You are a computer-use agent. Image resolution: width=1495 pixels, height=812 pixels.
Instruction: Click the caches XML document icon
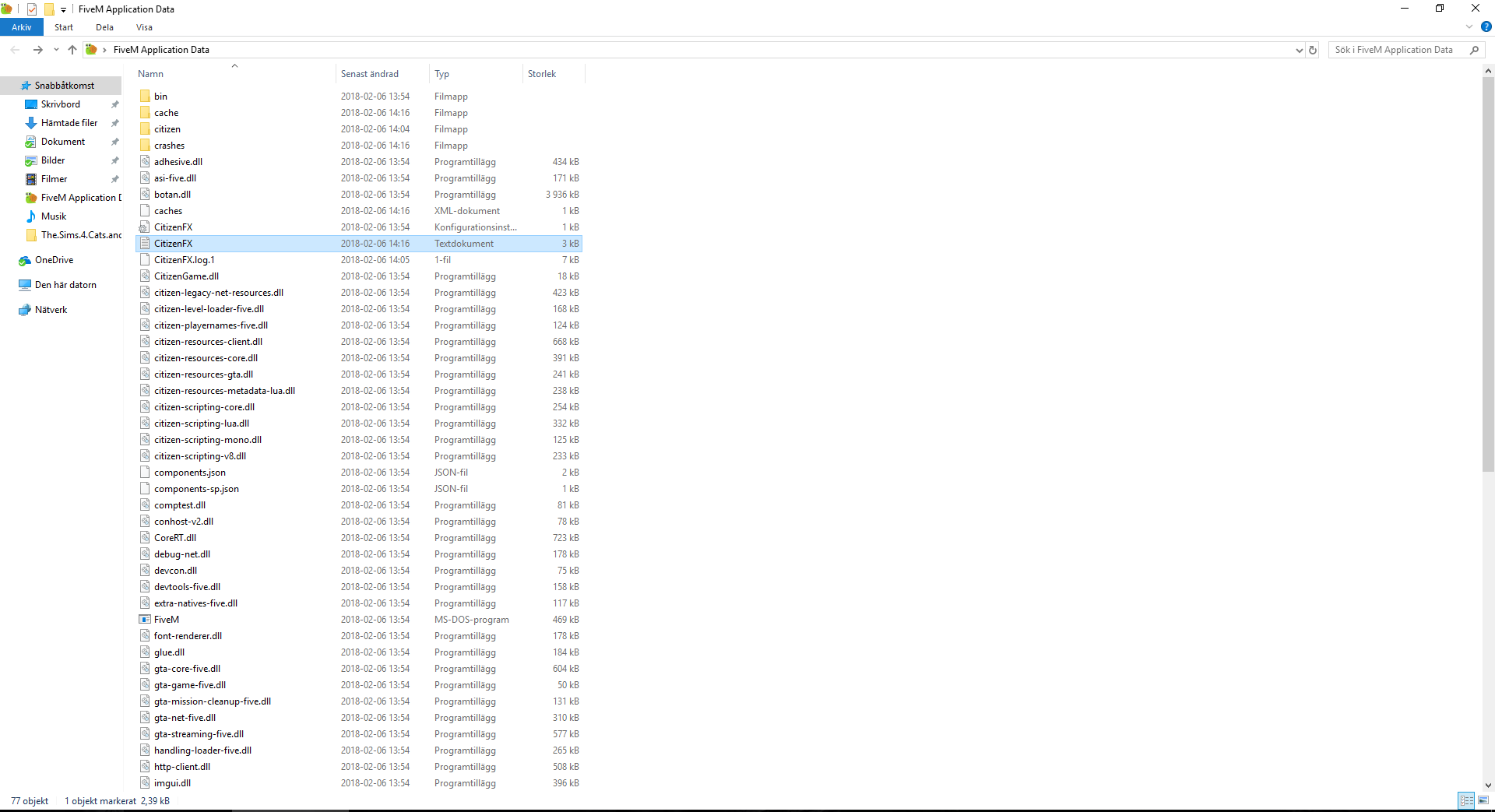145,211
